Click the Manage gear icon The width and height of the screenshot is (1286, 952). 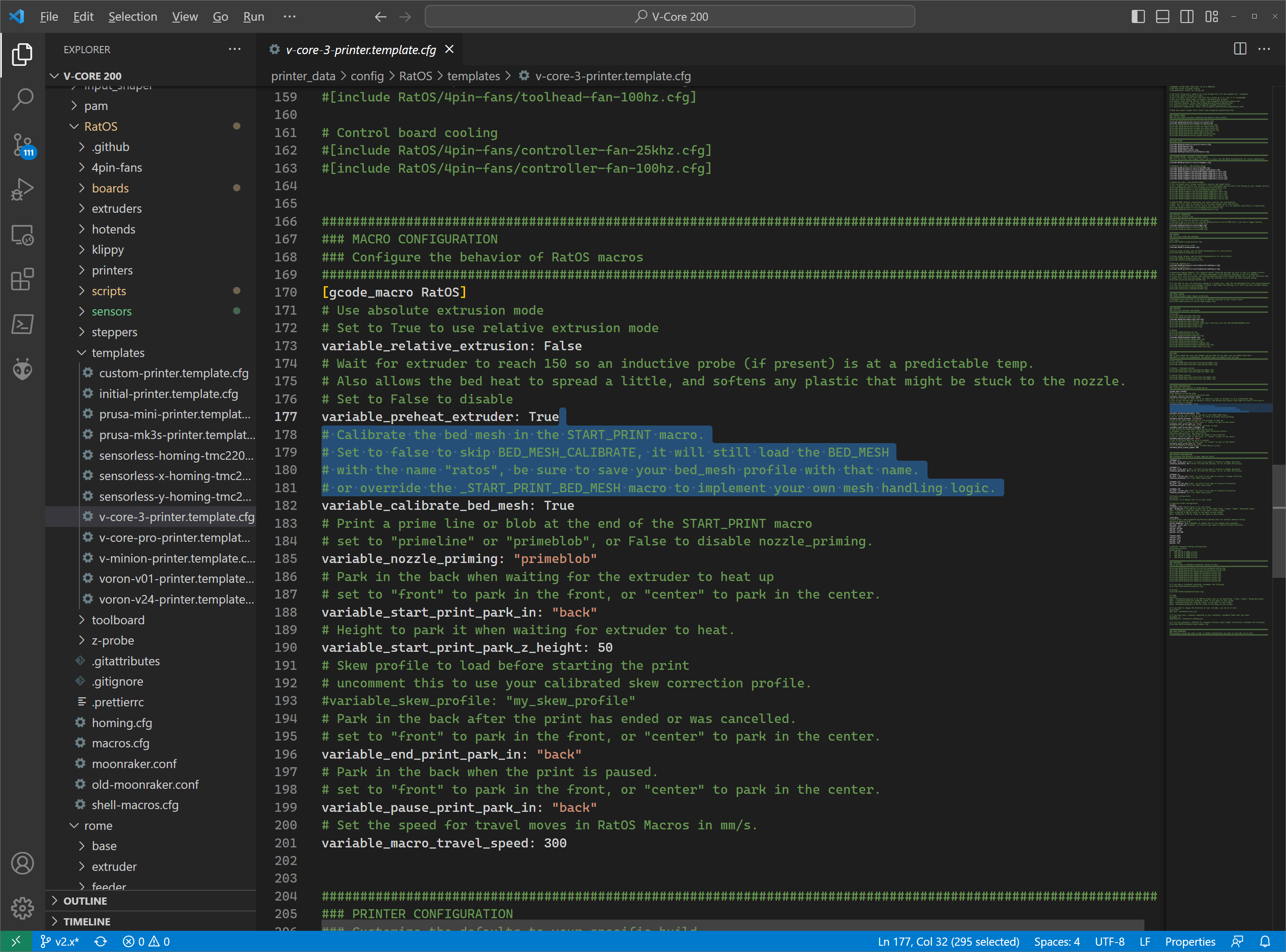pos(22,908)
